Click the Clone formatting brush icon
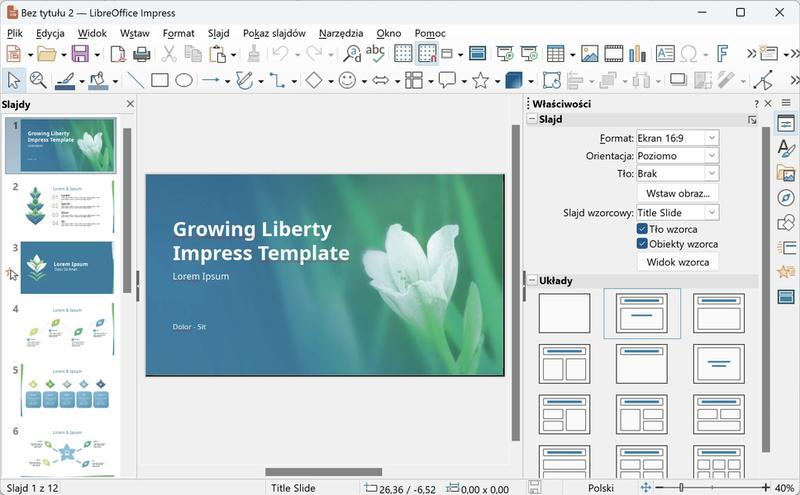800x495 pixels. 254,54
